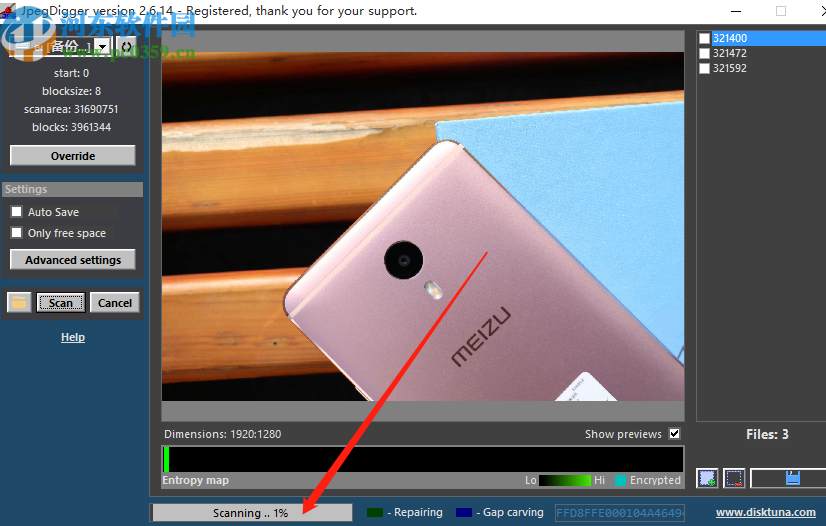Click the Dimensions: 1920:1280 label
Image resolution: width=826 pixels, height=526 pixels.
point(222,434)
